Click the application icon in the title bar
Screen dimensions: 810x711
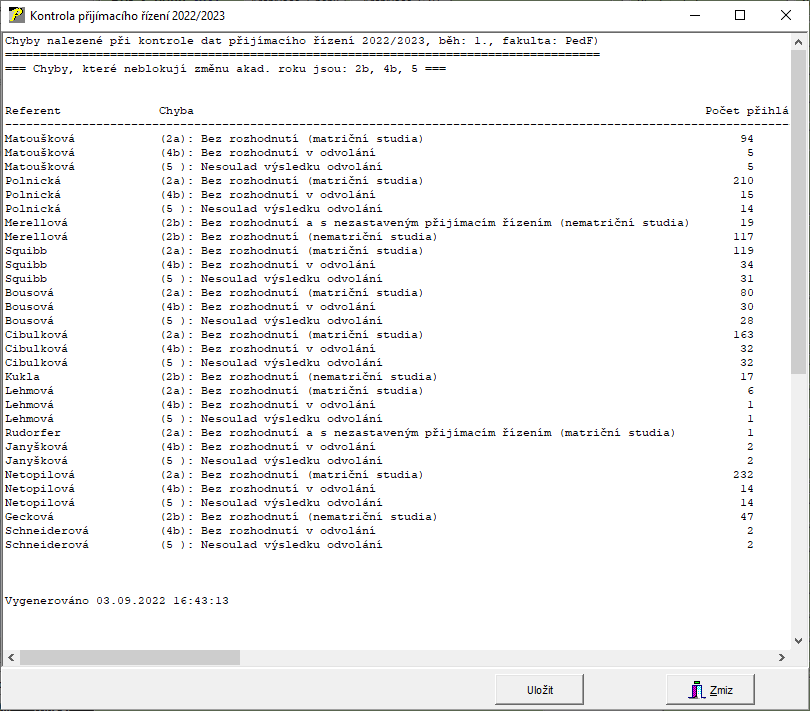[x=15, y=16]
